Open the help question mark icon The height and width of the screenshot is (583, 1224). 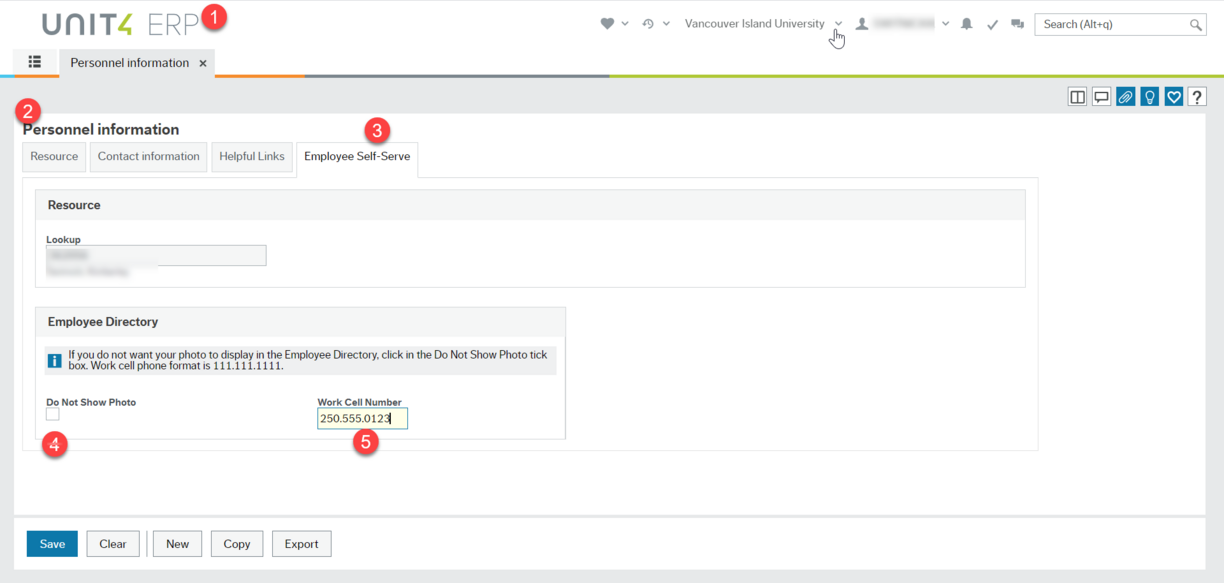(x=1197, y=96)
